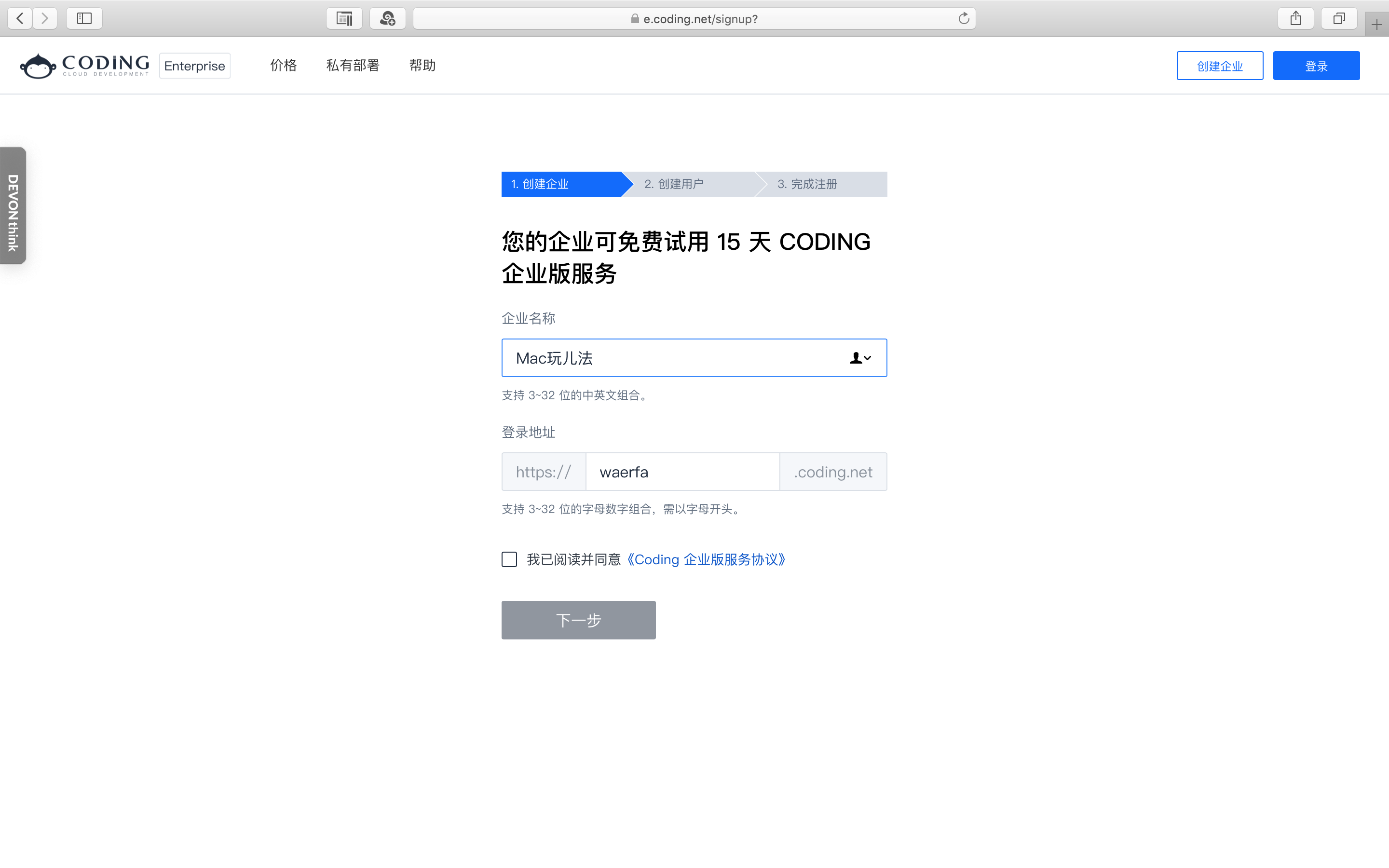Click the login address field containing waerfa
The width and height of the screenshot is (1389, 868).
[x=682, y=472]
